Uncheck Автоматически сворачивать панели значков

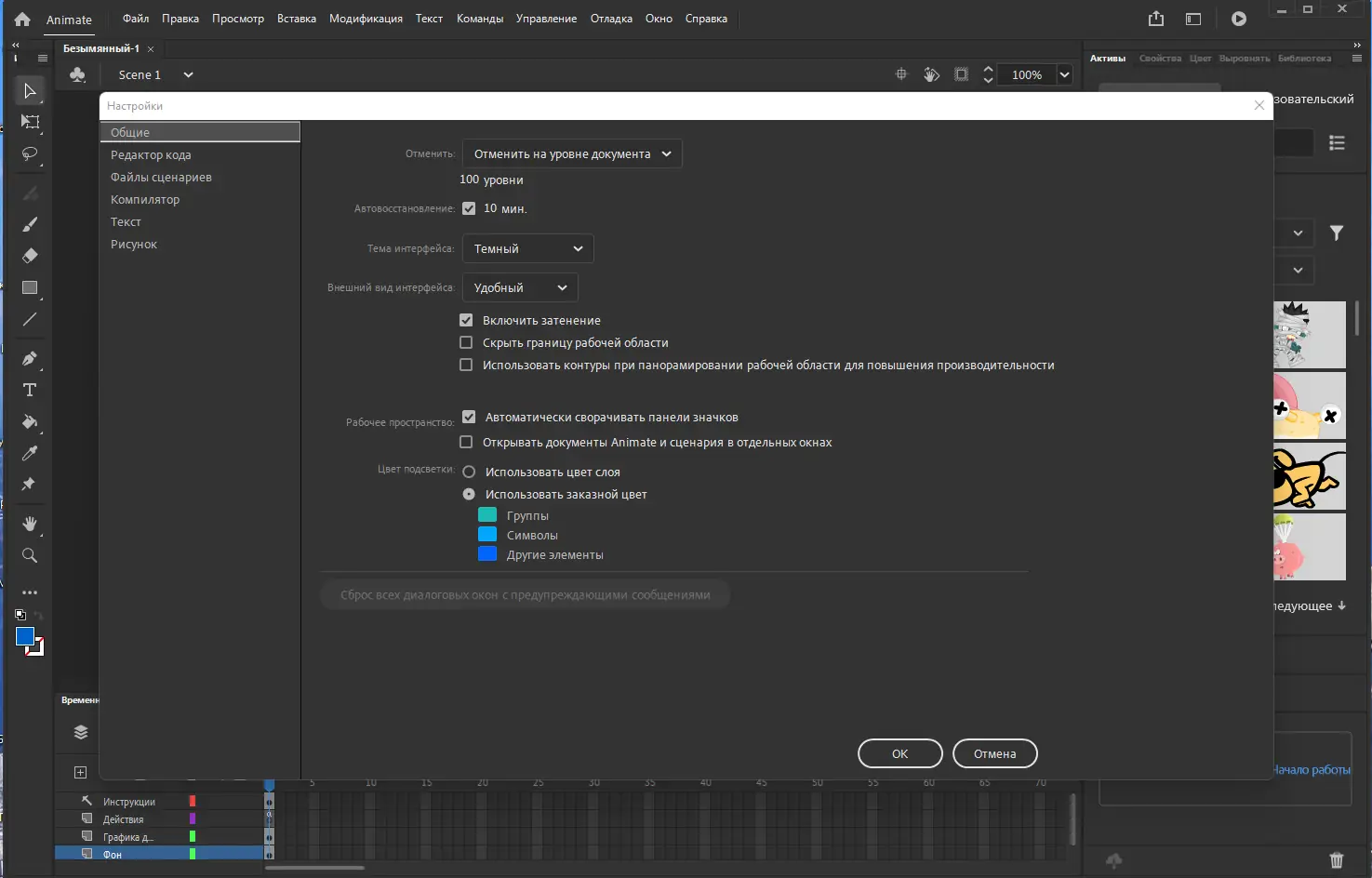click(469, 417)
